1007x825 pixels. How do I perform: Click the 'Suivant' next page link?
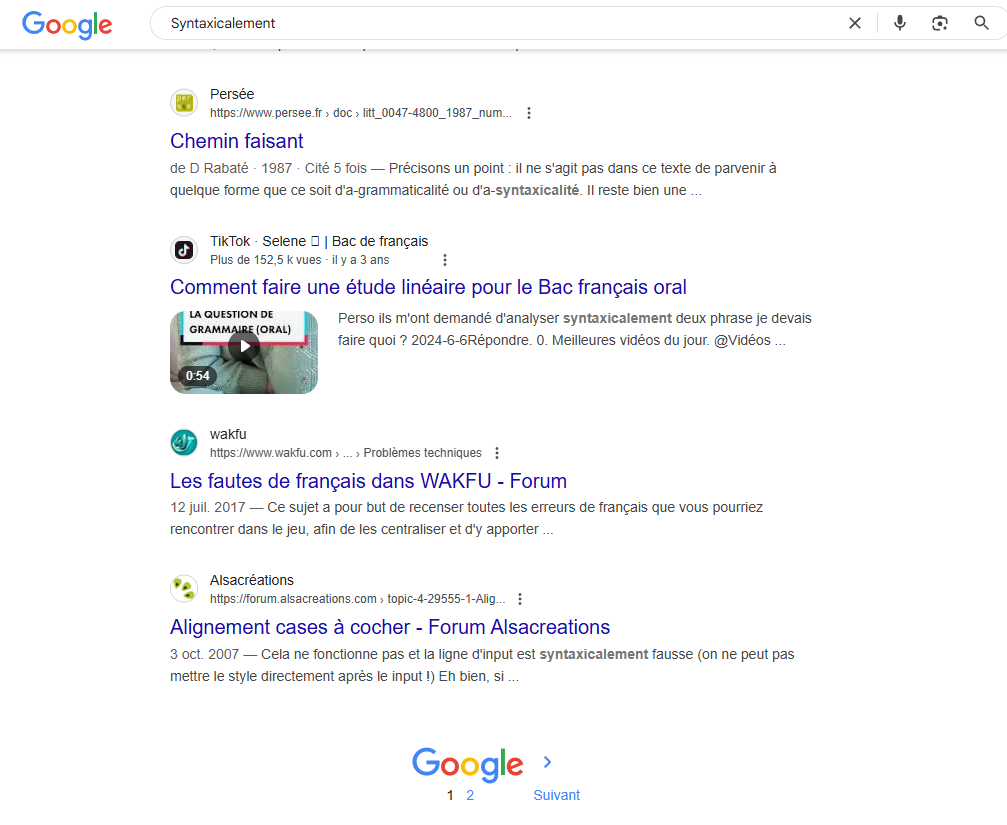click(556, 795)
